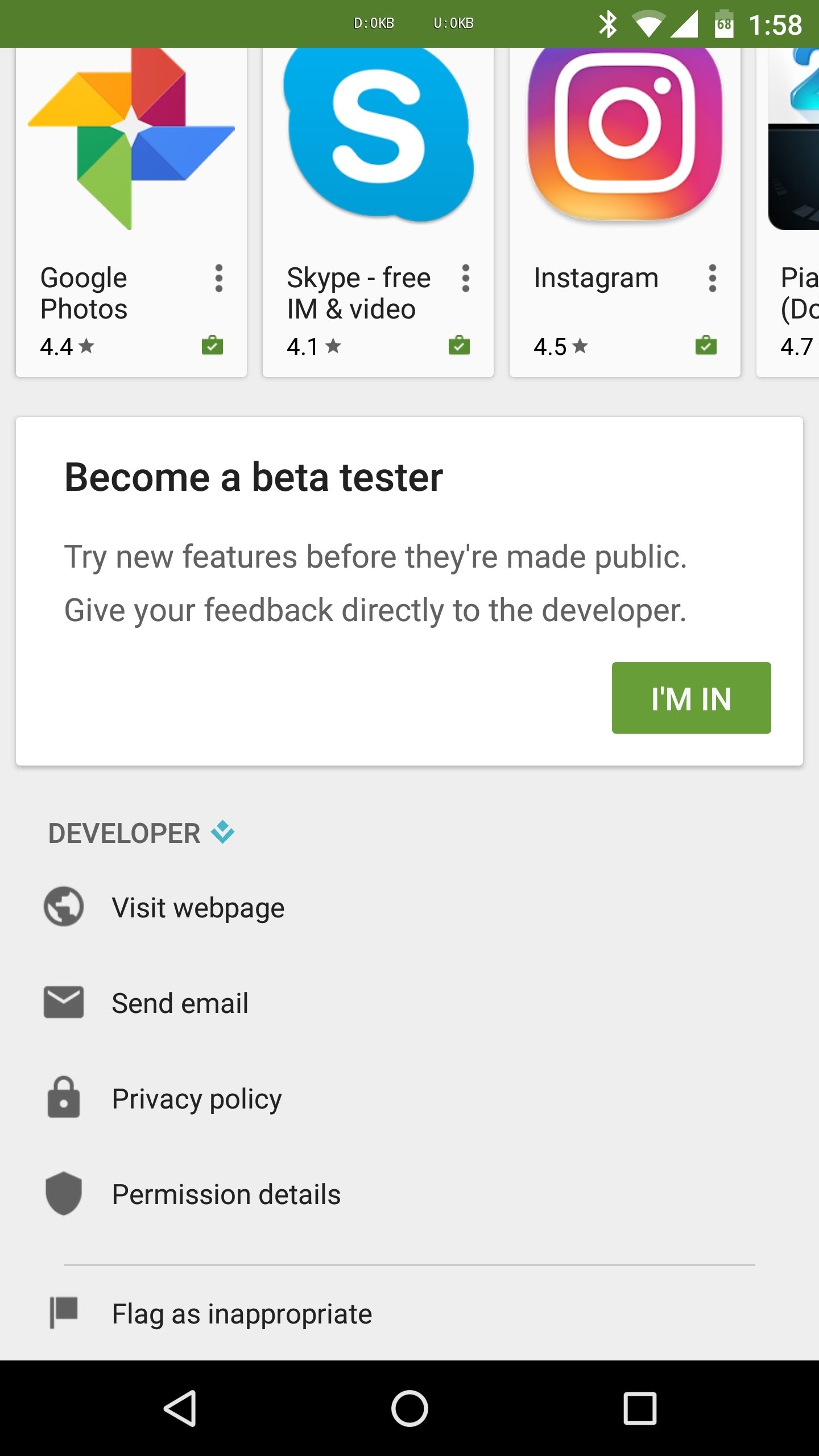819x1456 pixels.
Task: Click the installed badge on the Skype card
Action: tap(460, 345)
